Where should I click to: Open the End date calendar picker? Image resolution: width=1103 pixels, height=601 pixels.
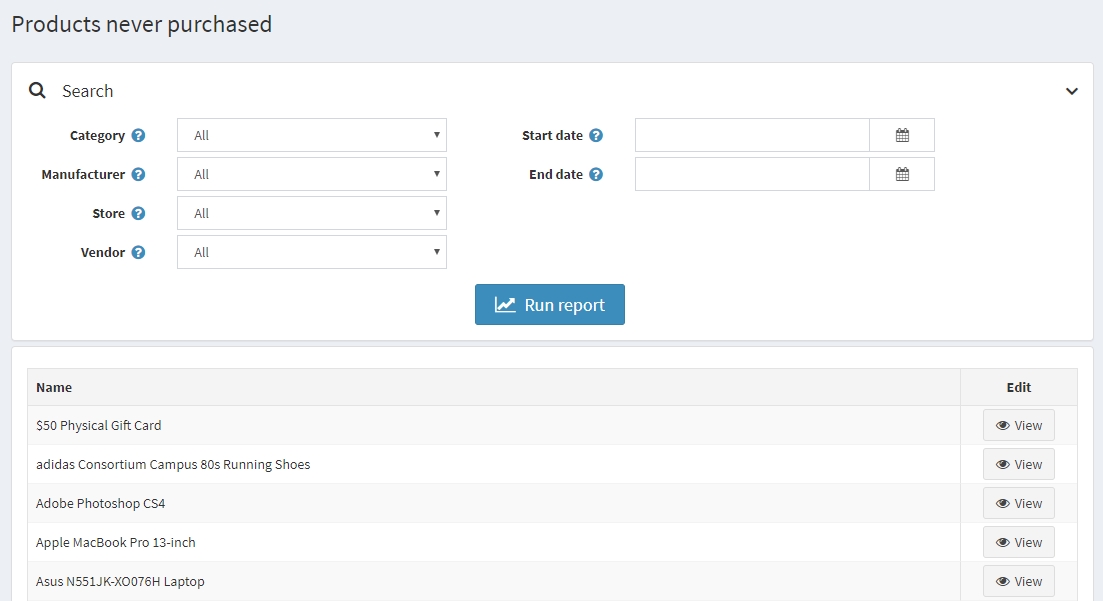901,174
